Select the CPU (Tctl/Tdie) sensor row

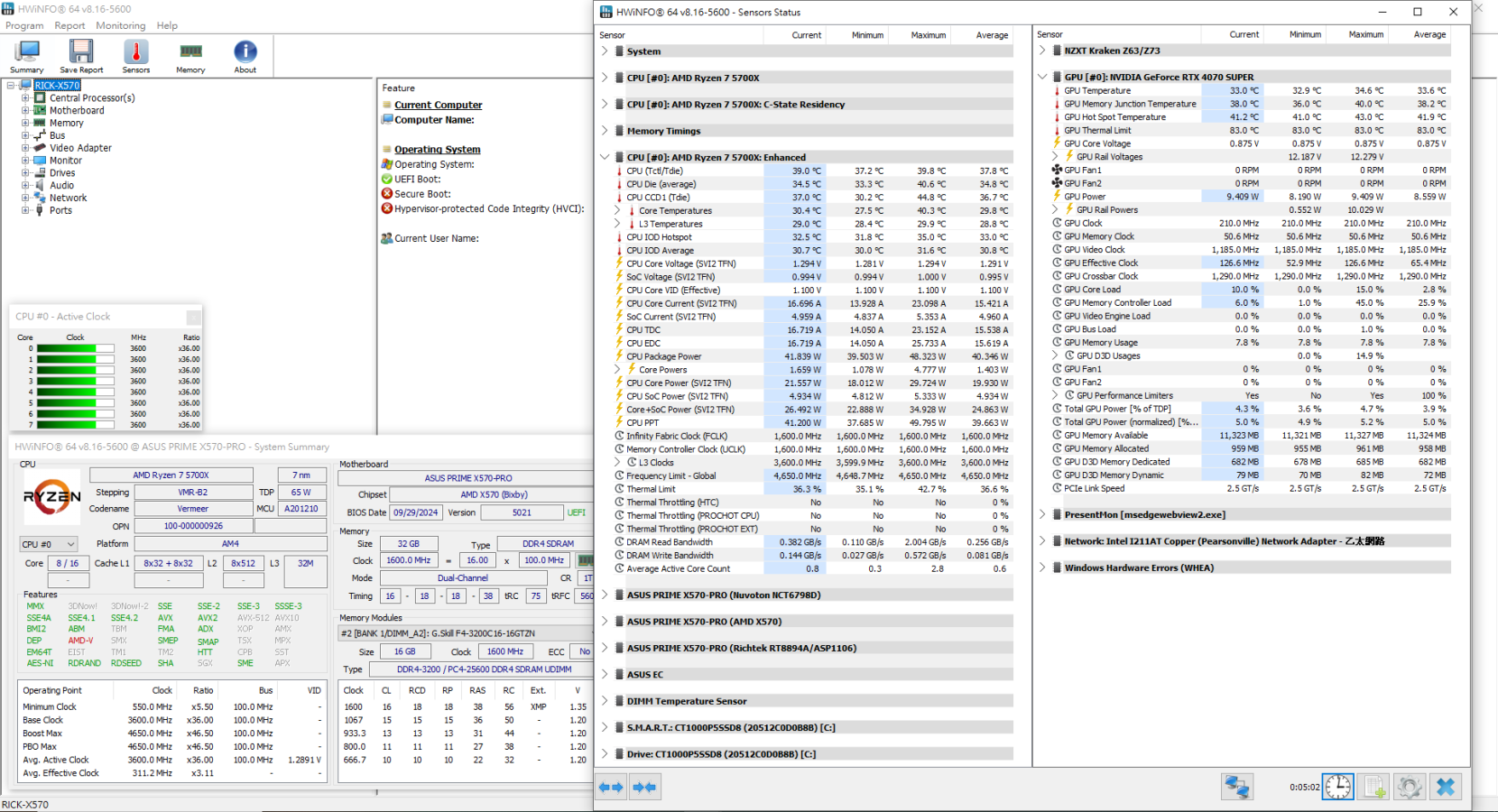click(x=811, y=171)
